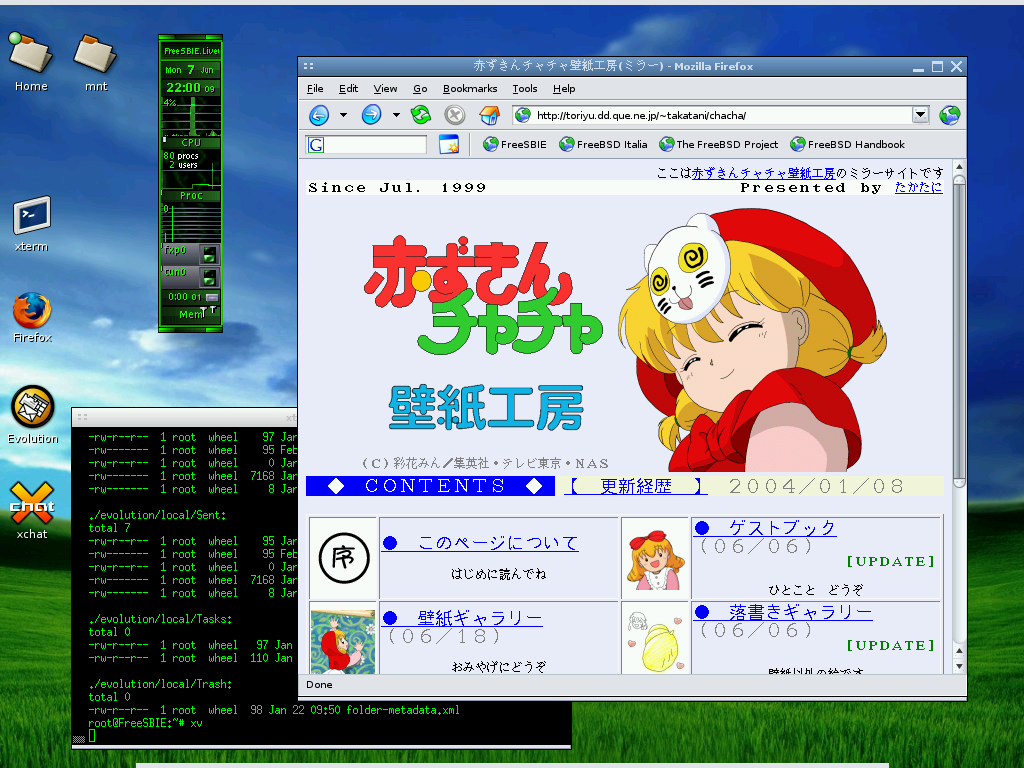Click 'folder-metadata.xml' in the terminal window
Screen dimensions: 1024x768
403,710
